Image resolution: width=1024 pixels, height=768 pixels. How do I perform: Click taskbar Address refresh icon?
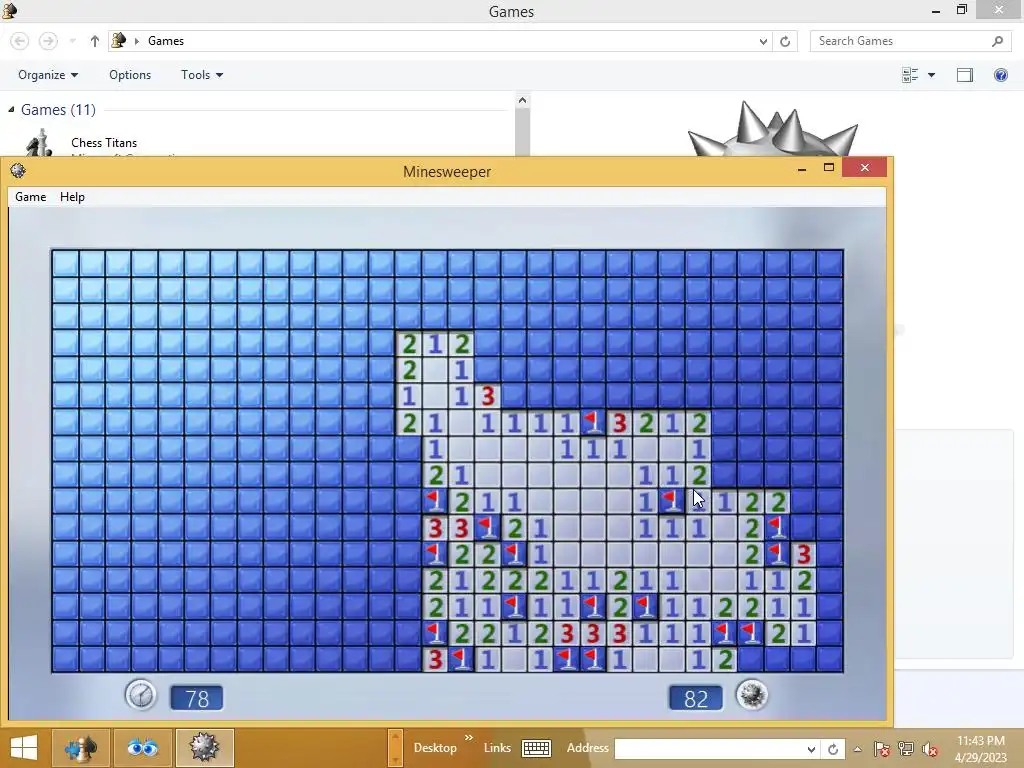(833, 749)
